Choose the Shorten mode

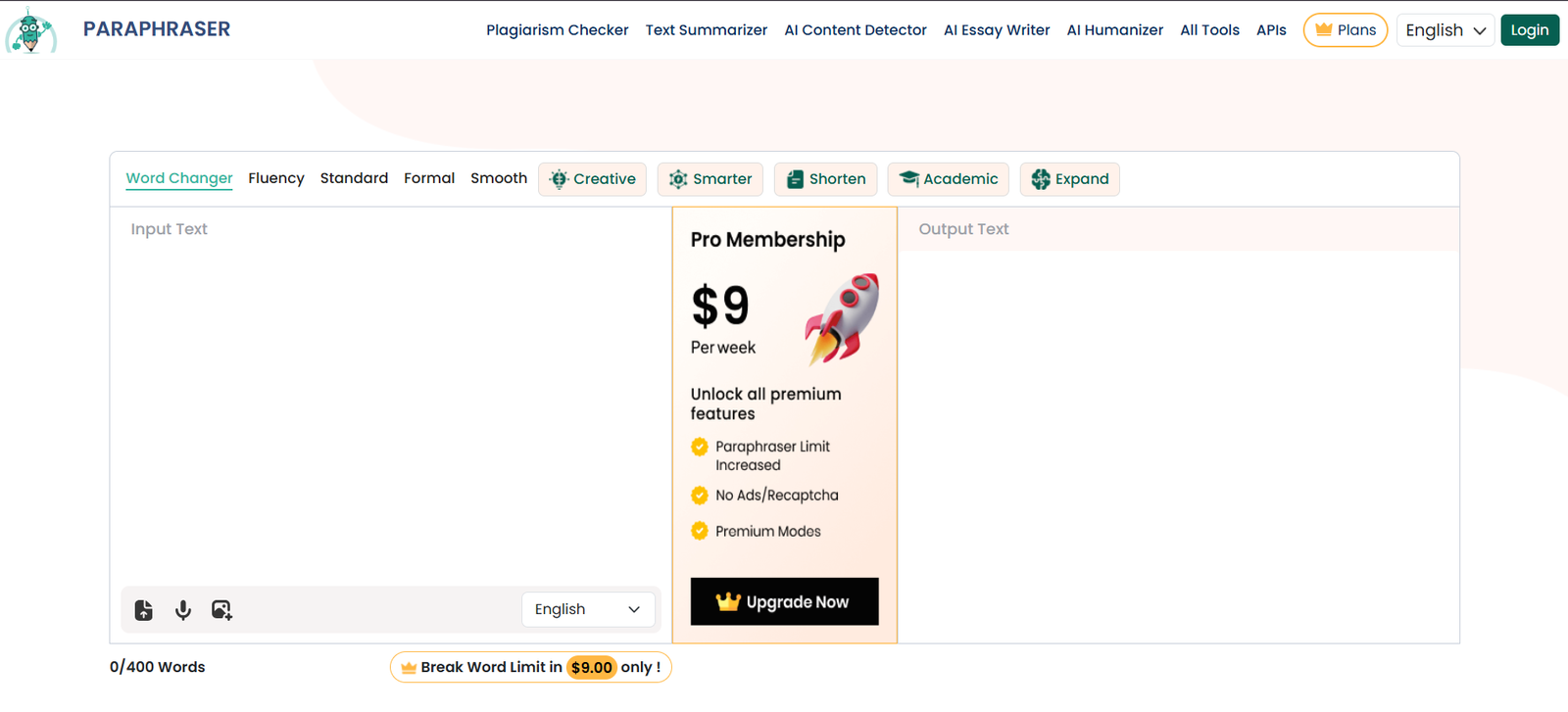click(x=825, y=179)
